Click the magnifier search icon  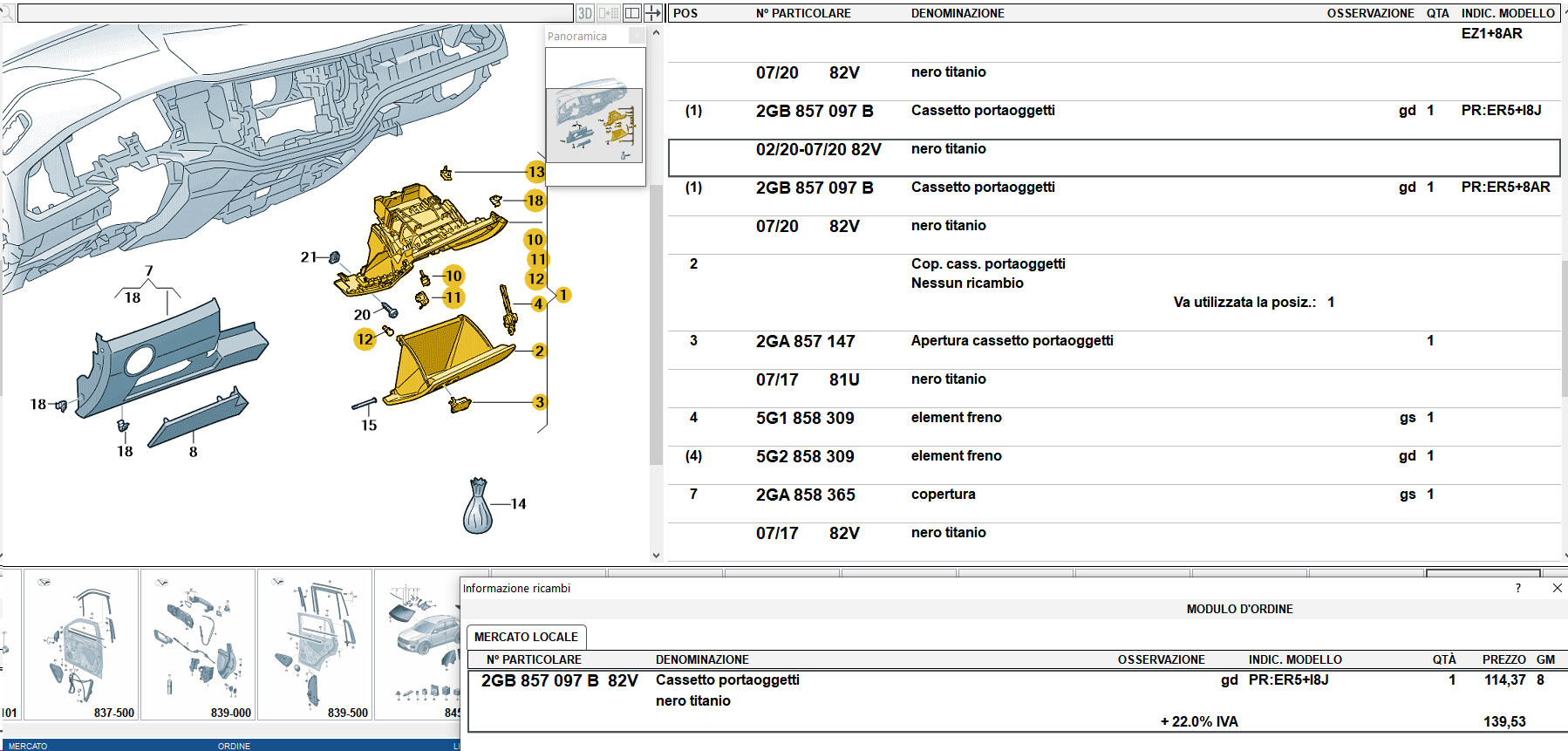click(7, 12)
